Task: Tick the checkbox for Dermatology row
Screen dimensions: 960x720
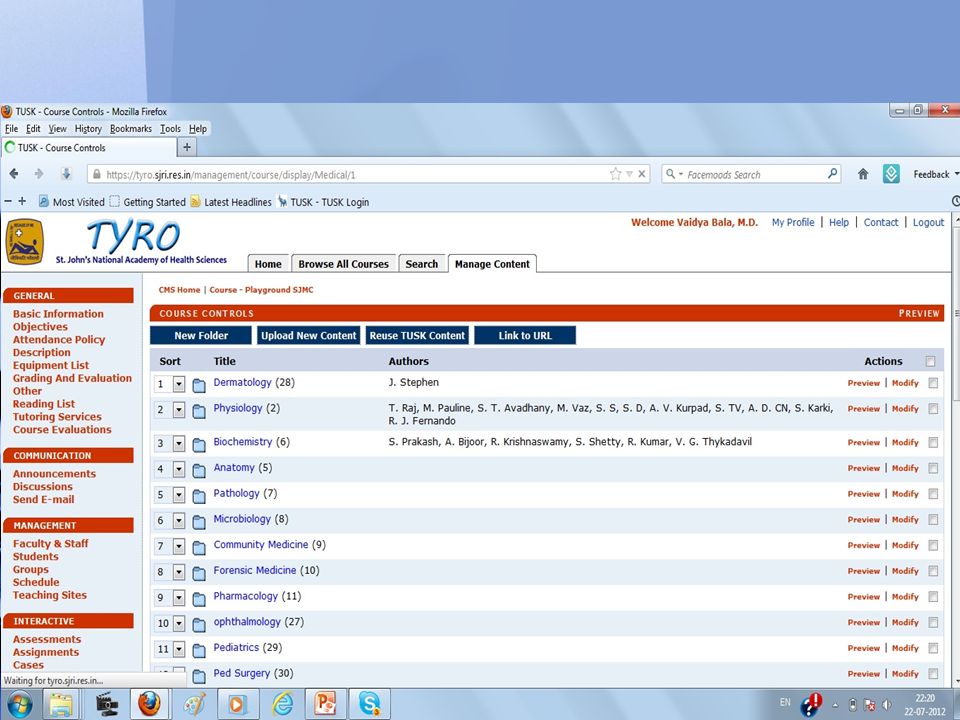Action: click(x=933, y=383)
